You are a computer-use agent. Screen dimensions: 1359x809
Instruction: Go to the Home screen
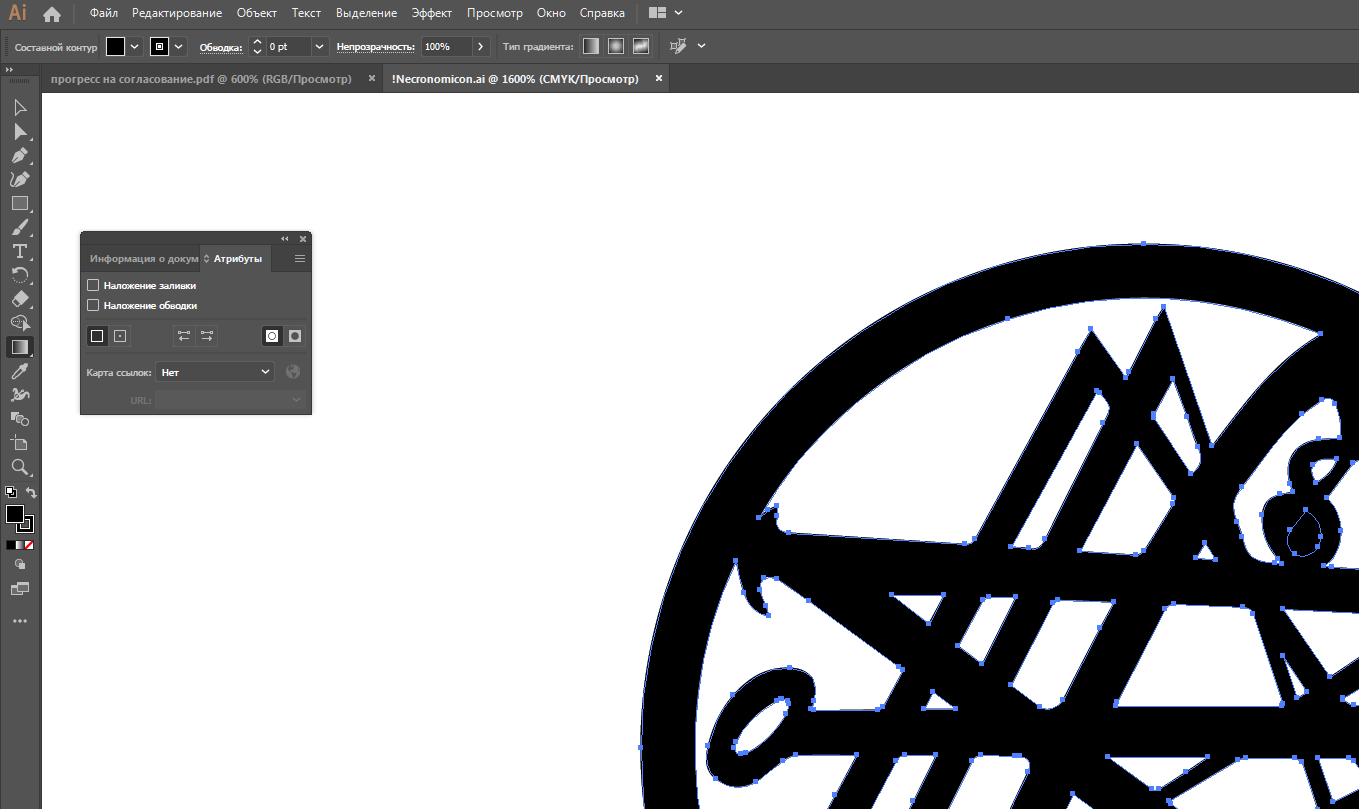click(x=52, y=14)
